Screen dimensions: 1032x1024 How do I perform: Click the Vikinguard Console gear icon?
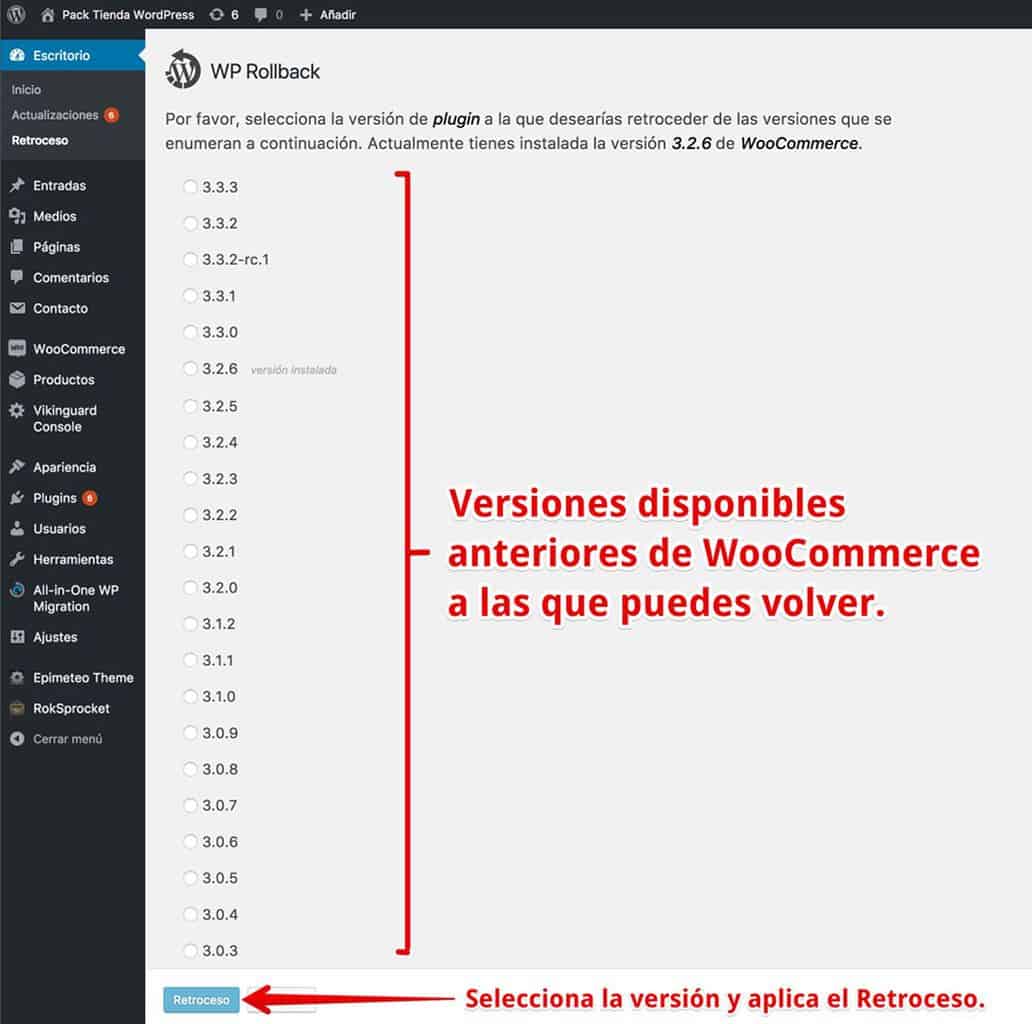[x=17, y=410]
